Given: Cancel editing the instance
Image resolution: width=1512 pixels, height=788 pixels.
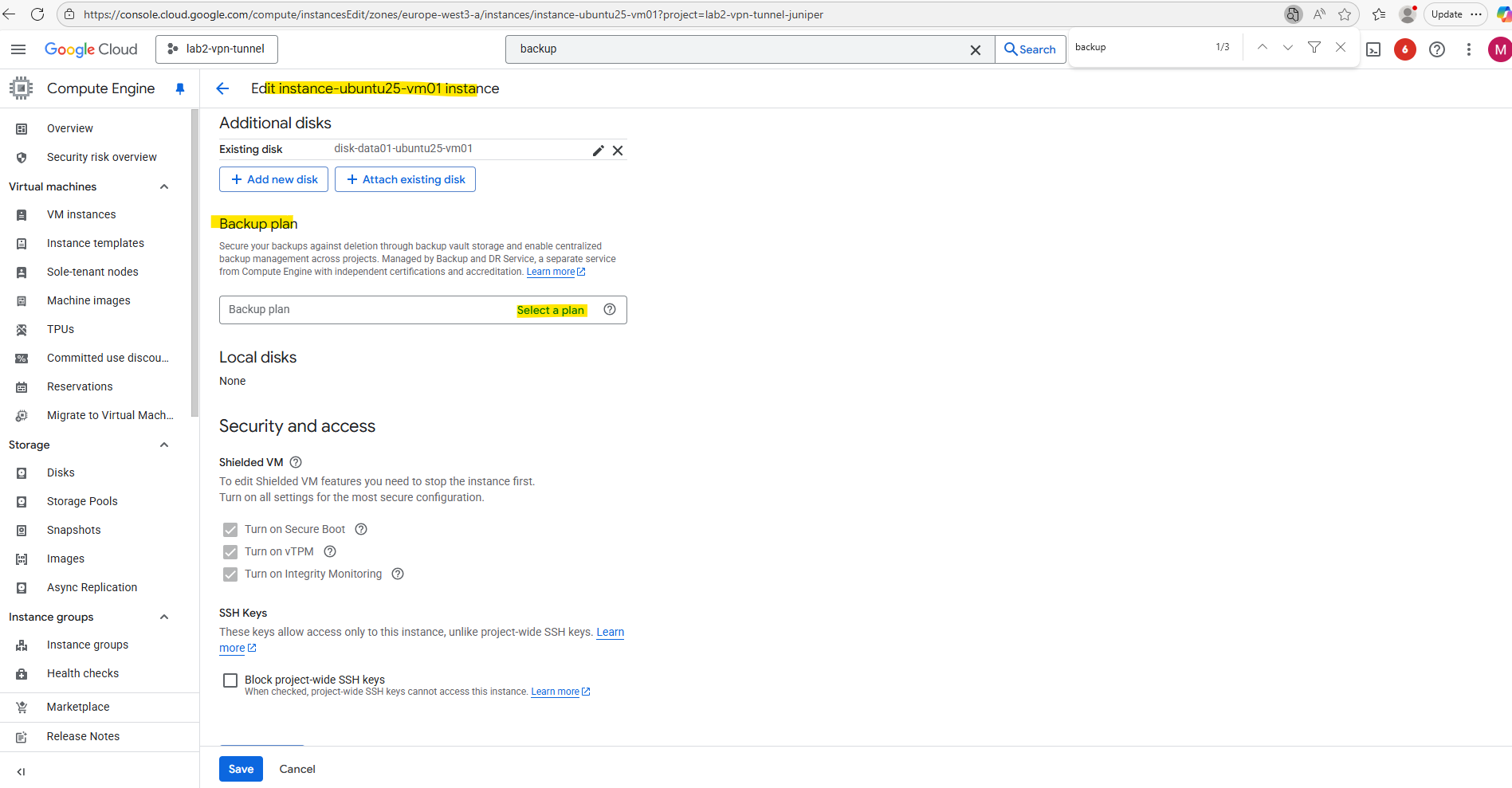Looking at the screenshot, I should point(297,769).
